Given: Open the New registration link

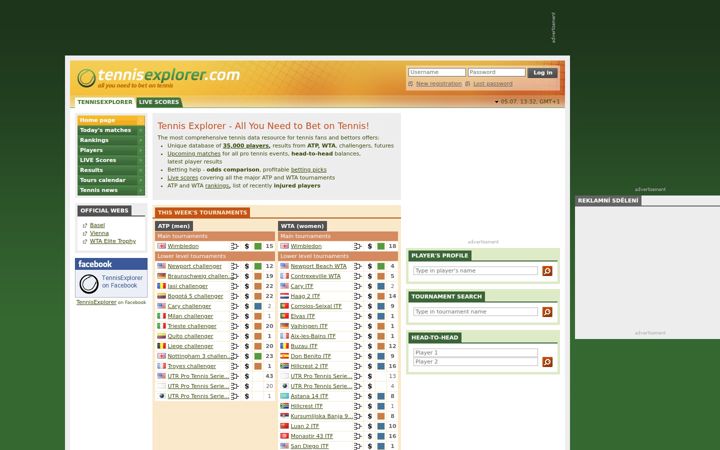Looking at the screenshot, I should coord(439,84).
